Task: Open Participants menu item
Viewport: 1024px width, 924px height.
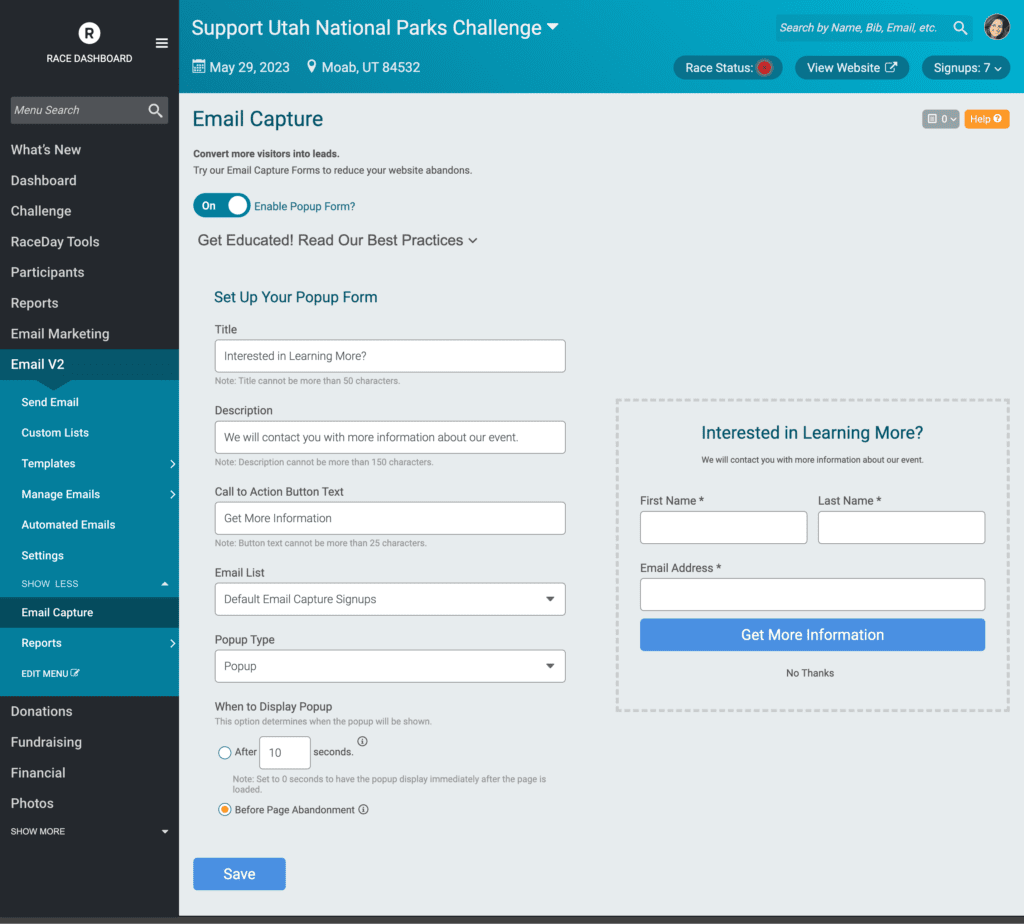Action: [47, 272]
